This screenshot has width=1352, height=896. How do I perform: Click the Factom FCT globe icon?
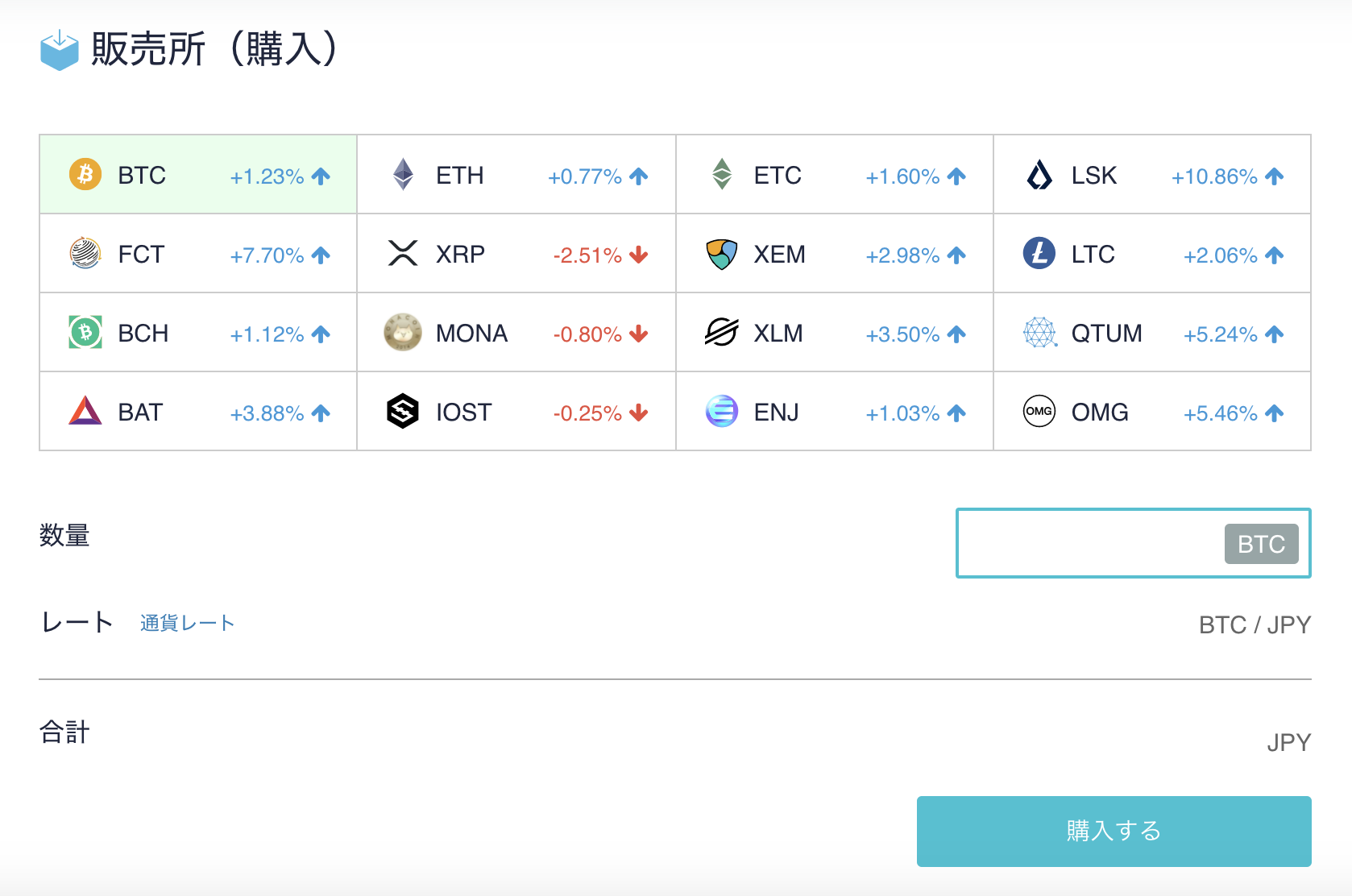pyautogui.click(x=85, y=253)
